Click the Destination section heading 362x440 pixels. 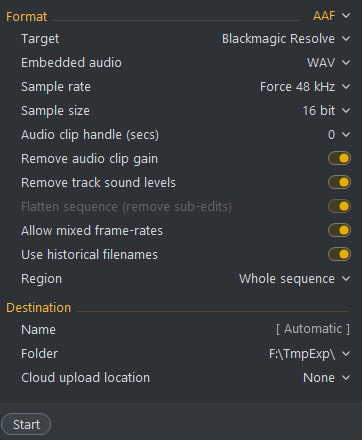pos(39,308)
